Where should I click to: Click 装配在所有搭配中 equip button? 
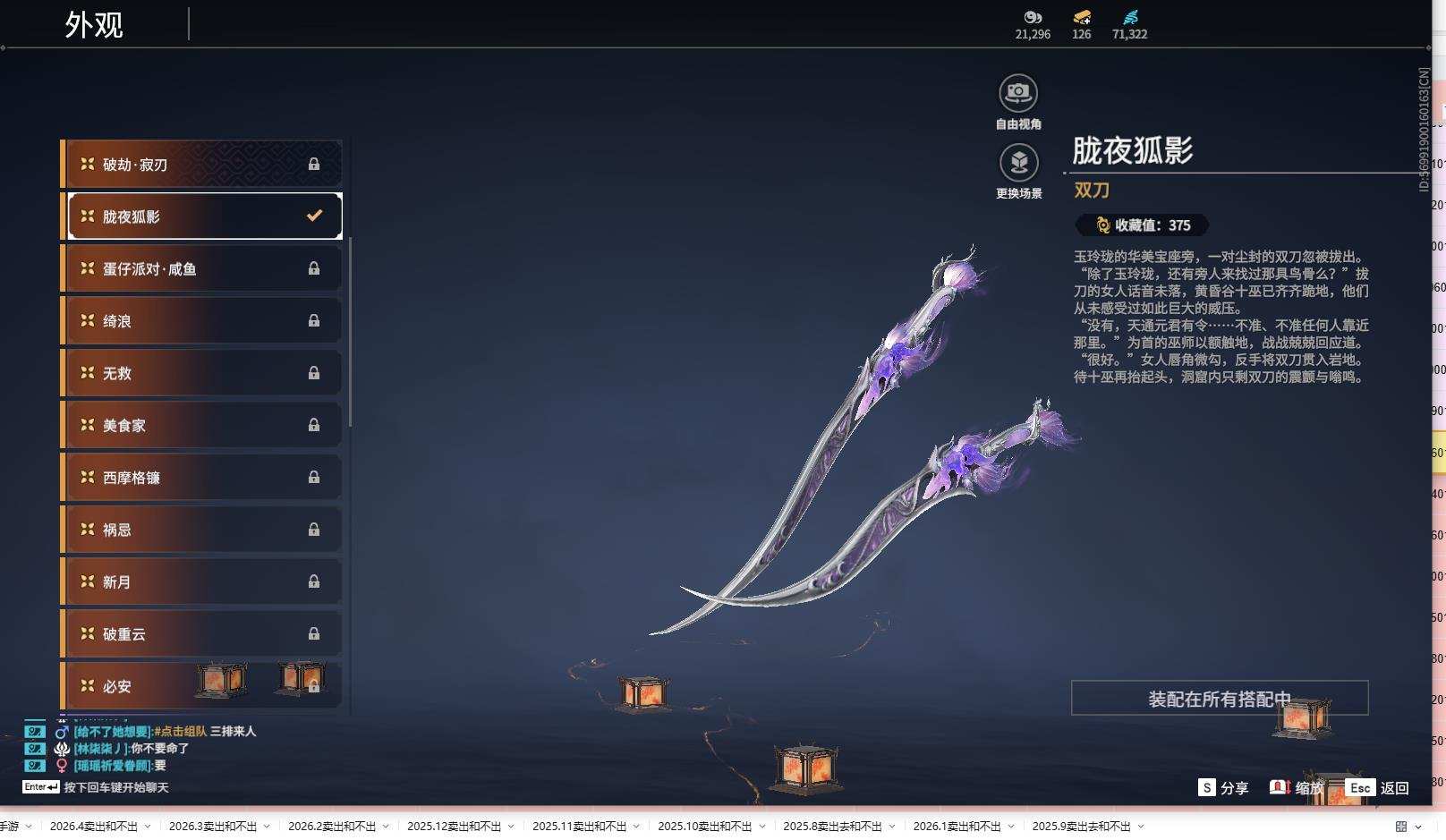(x=1220, y=699)
